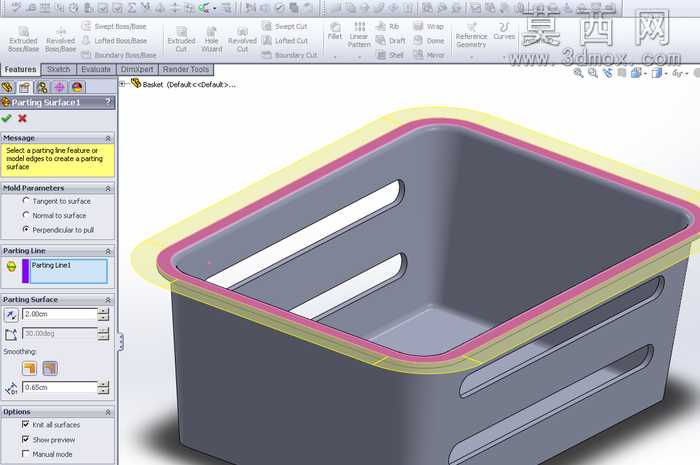Open the PropertyManager tab icon

(25, 87)
